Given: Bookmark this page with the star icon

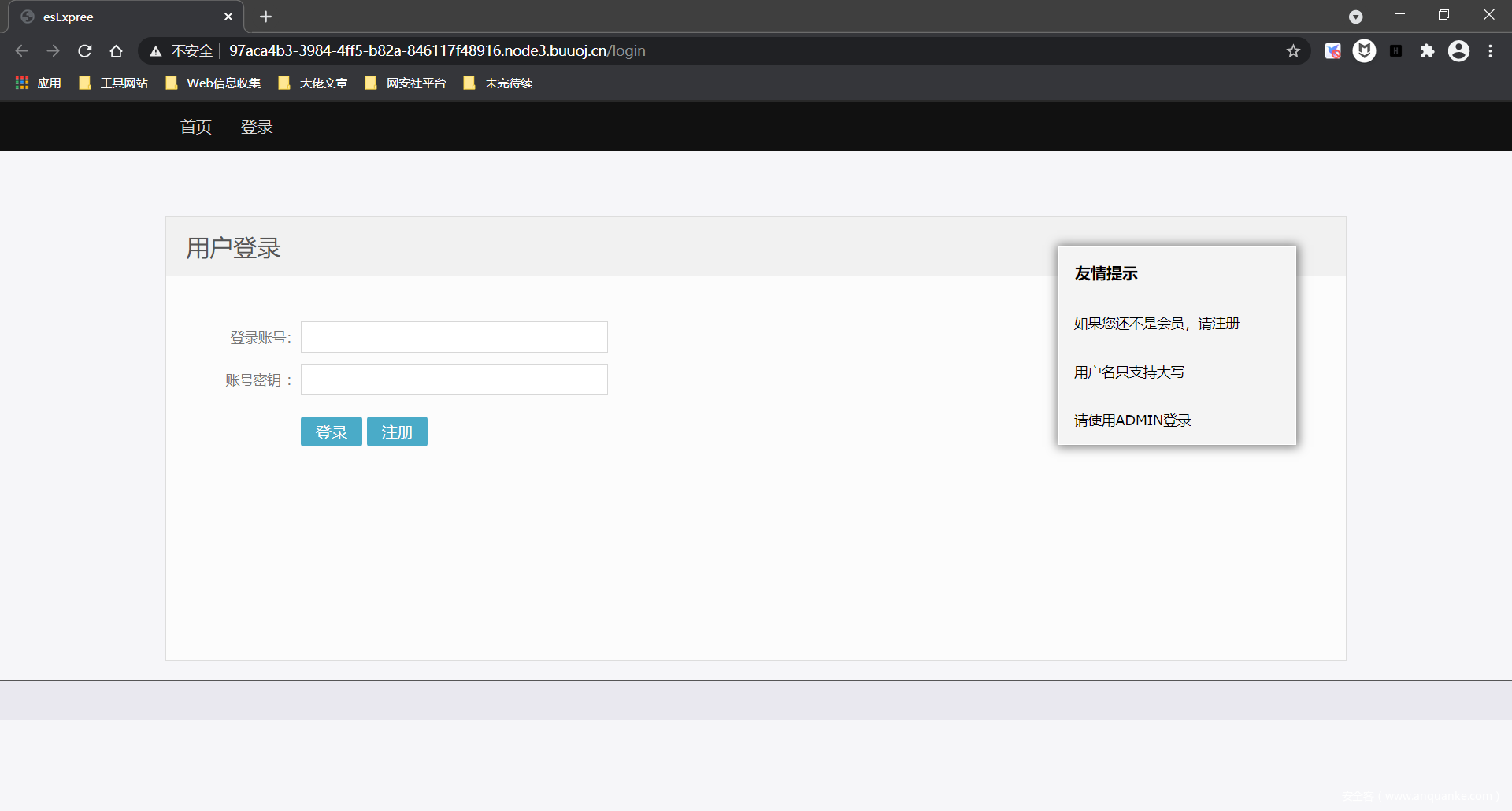Looking at the screenshot, I should tap(1293, 51).
